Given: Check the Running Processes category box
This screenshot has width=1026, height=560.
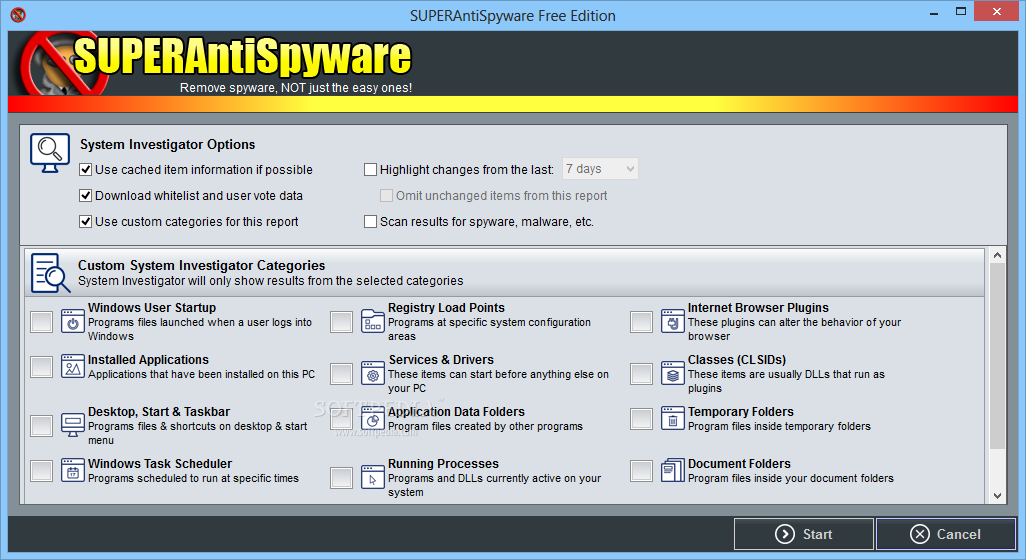Looking at the screenshot, I should pos(341,478).
